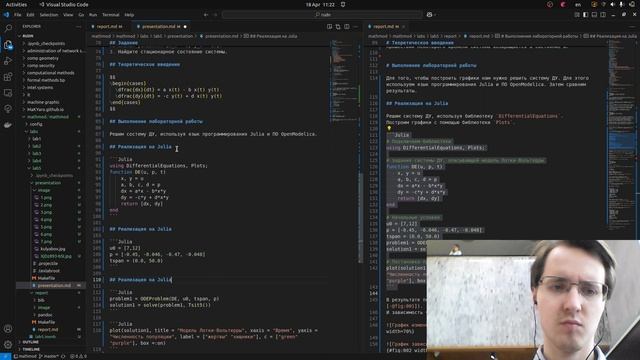Click Explorer panel more actions ellipsis
640x360 pixels.
(78, 27)
